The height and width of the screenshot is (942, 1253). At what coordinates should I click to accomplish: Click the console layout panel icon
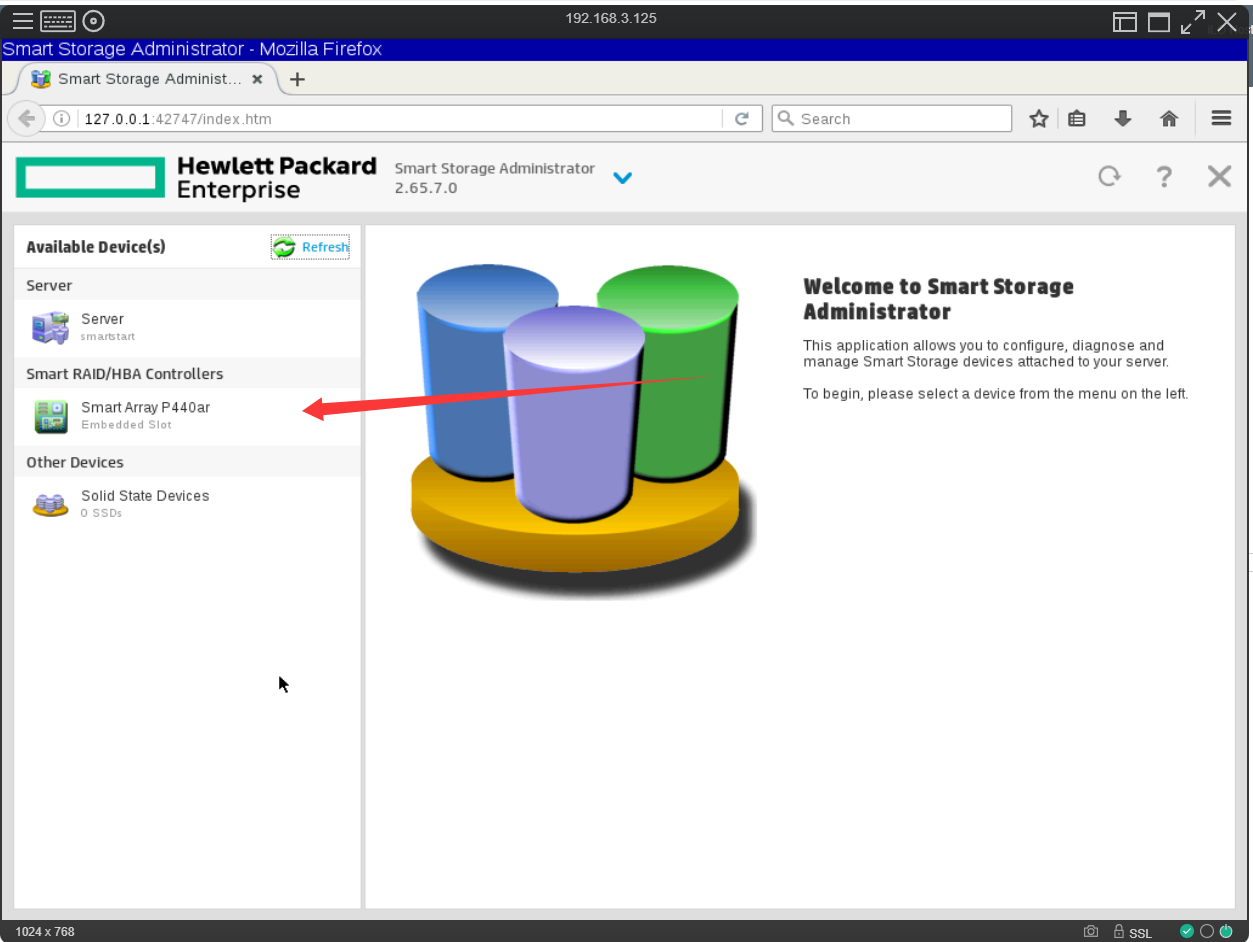(1125, 22)
